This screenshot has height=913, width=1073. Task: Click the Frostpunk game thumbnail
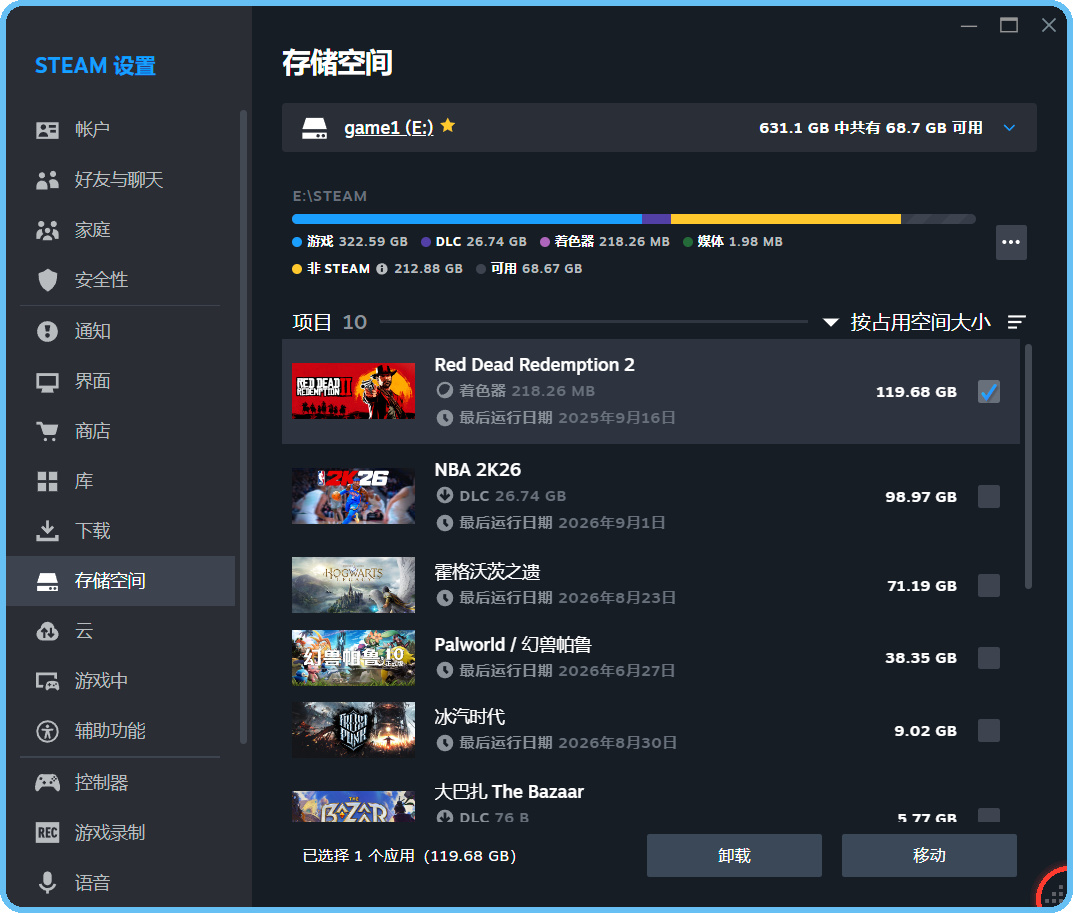coord(353,730)
